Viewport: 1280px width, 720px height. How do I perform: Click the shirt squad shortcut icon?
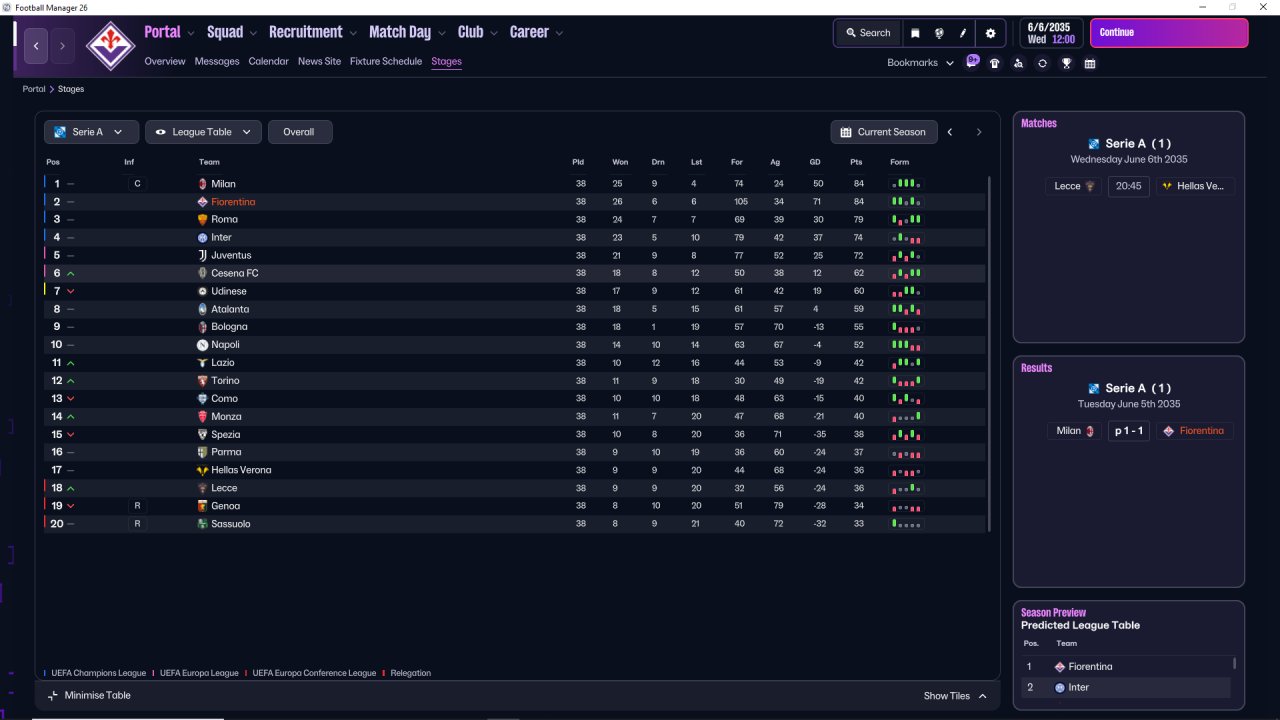pyautogui.click(x=995, y=63)
